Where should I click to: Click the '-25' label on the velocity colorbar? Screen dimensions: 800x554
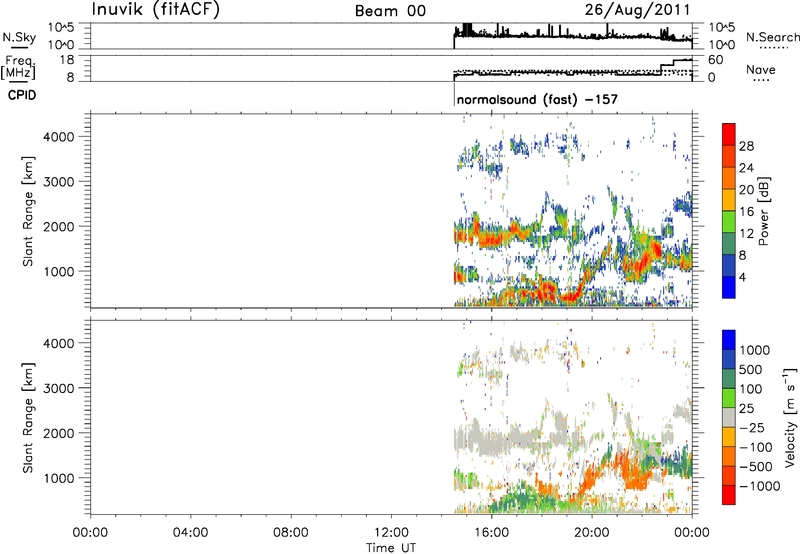click(753, 428)
